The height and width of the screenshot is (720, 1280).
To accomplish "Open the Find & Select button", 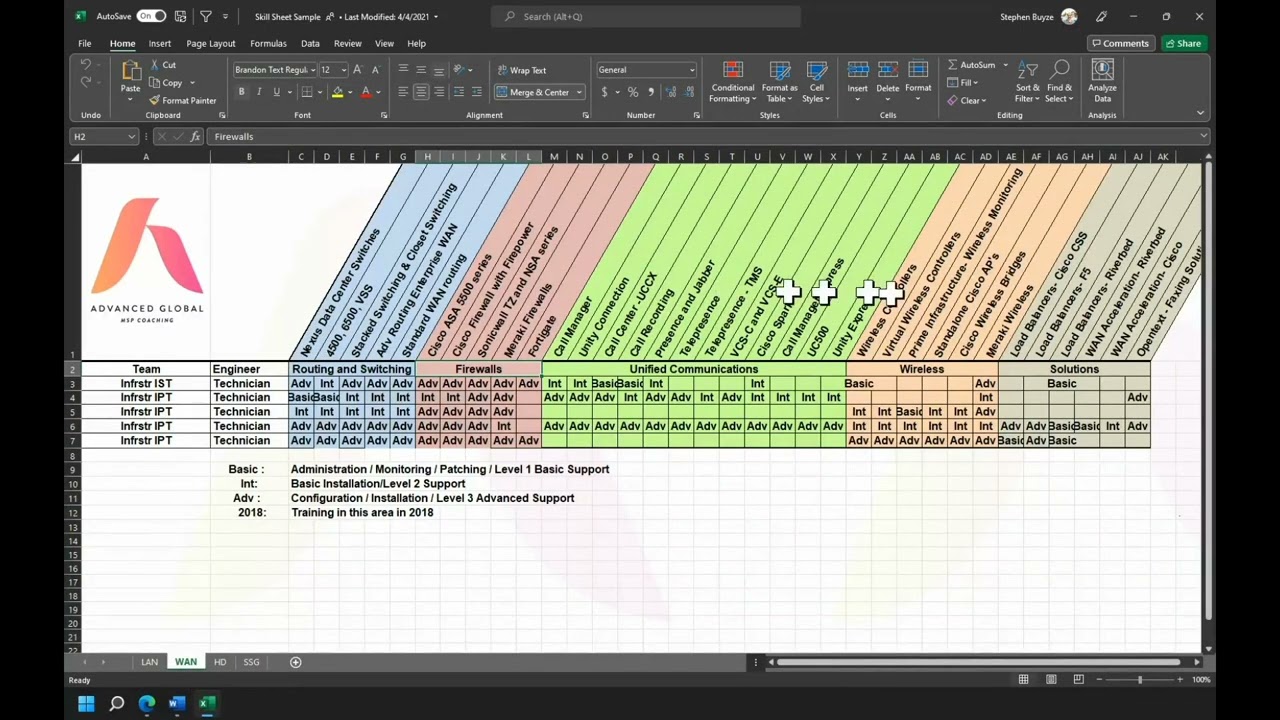I will click(x=1060, y=82).
